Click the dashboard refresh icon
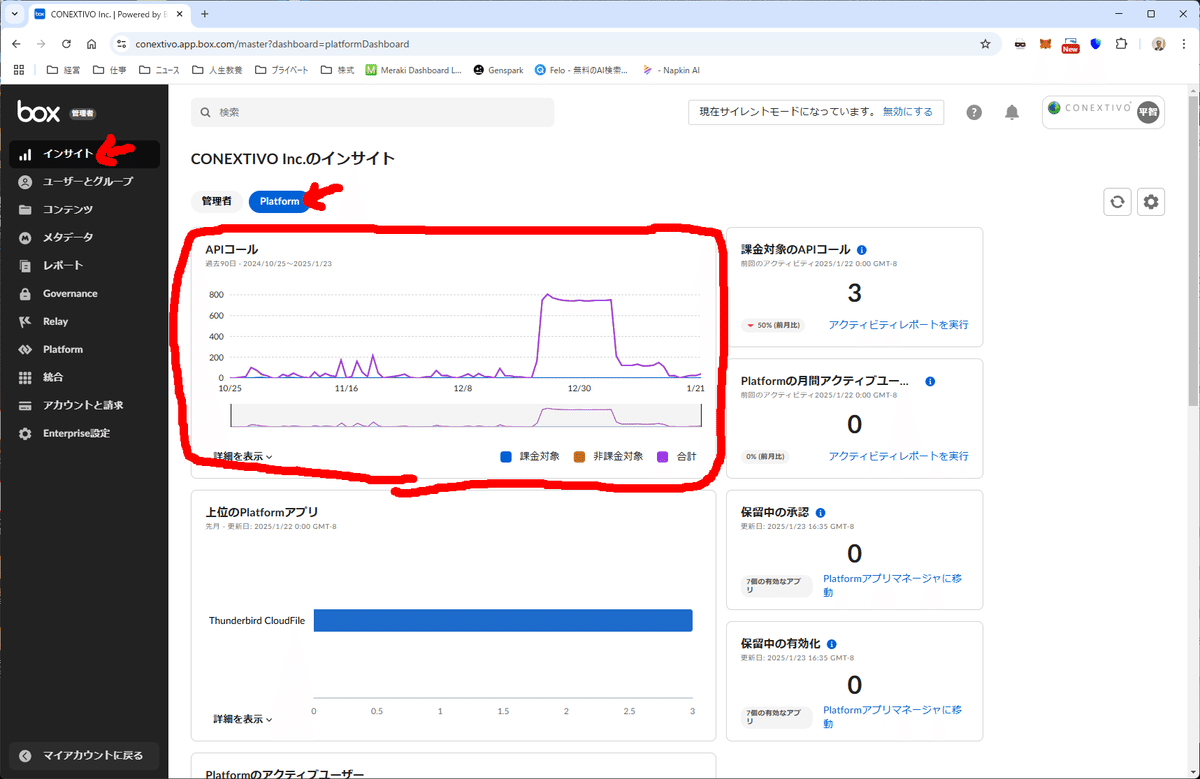1200x779 pixels. (1117, 201)
